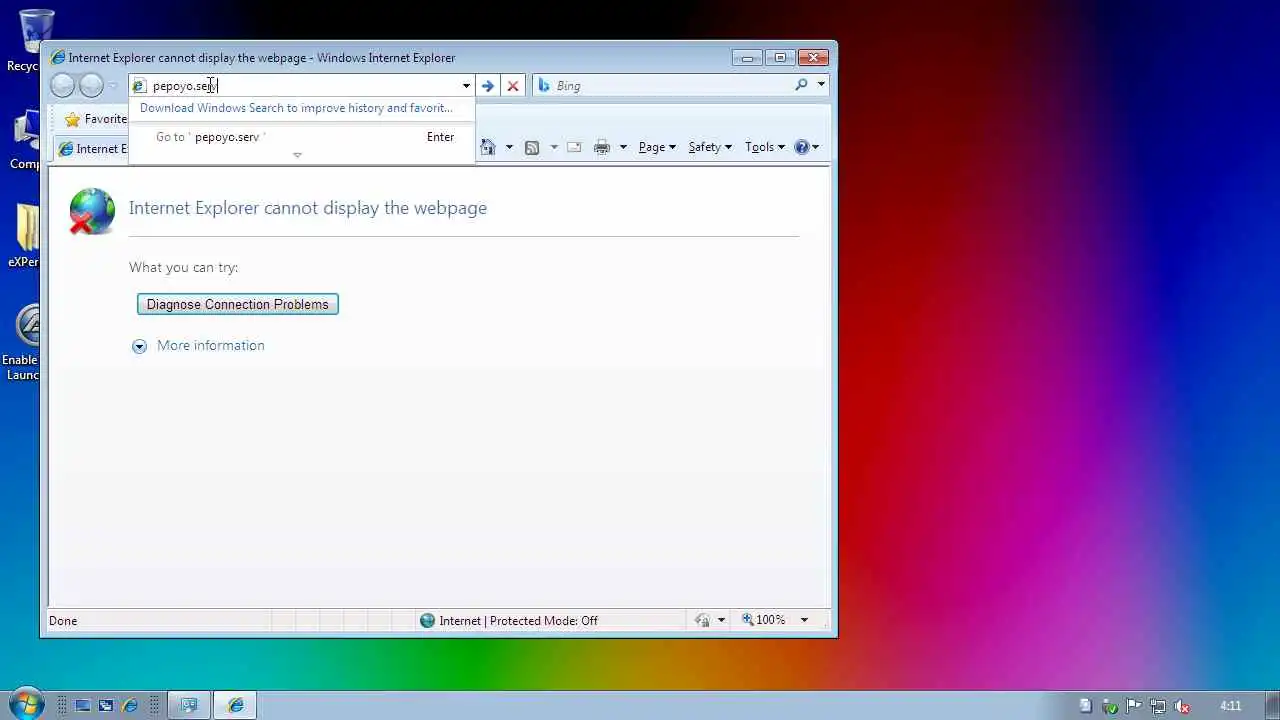Click the blue Go arrow button
Screen dimensions: 1280x720
(x=487, y=86)
